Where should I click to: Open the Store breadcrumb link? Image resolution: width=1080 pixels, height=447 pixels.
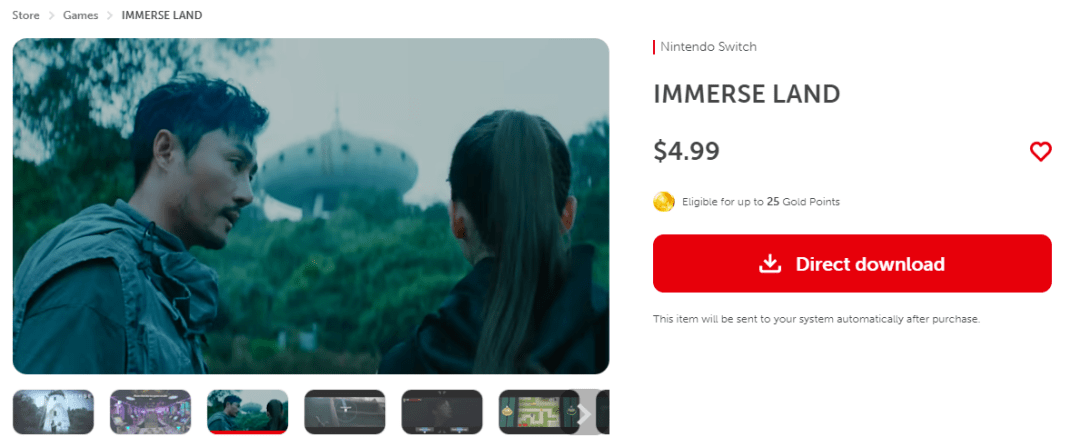(x=25, y=15)
